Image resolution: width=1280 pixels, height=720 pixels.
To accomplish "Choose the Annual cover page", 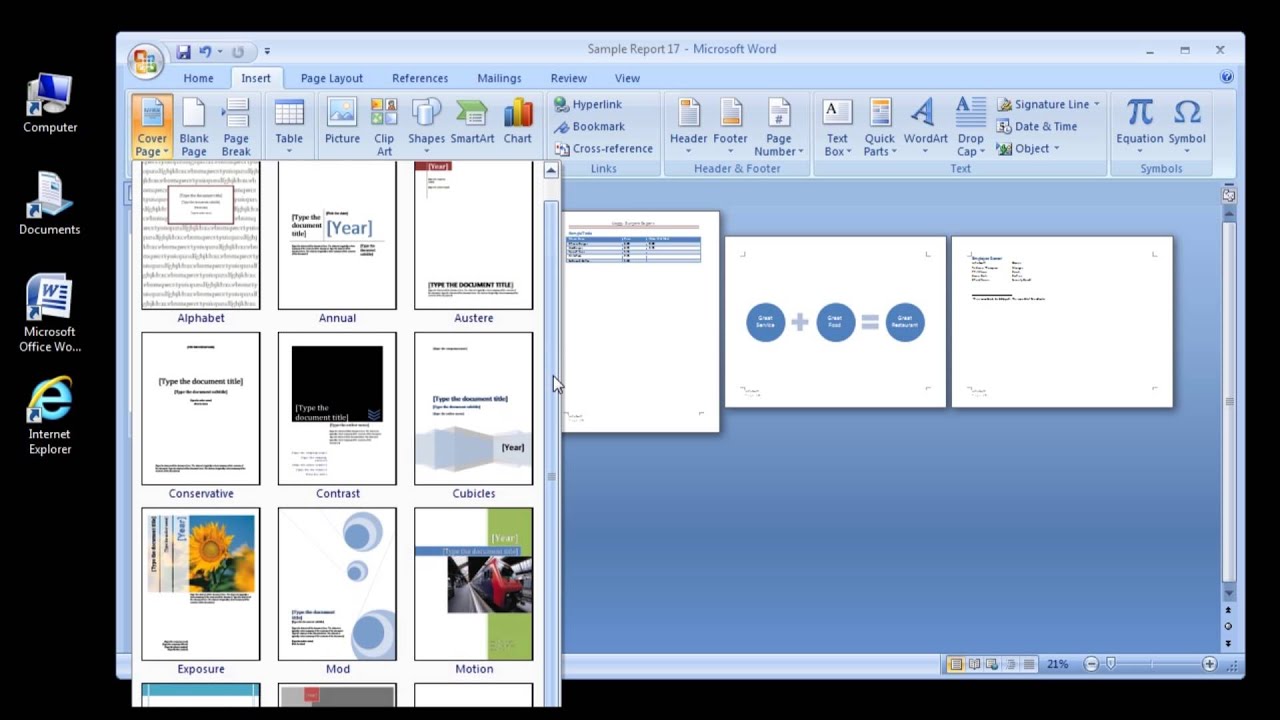I will click(337, 243).
